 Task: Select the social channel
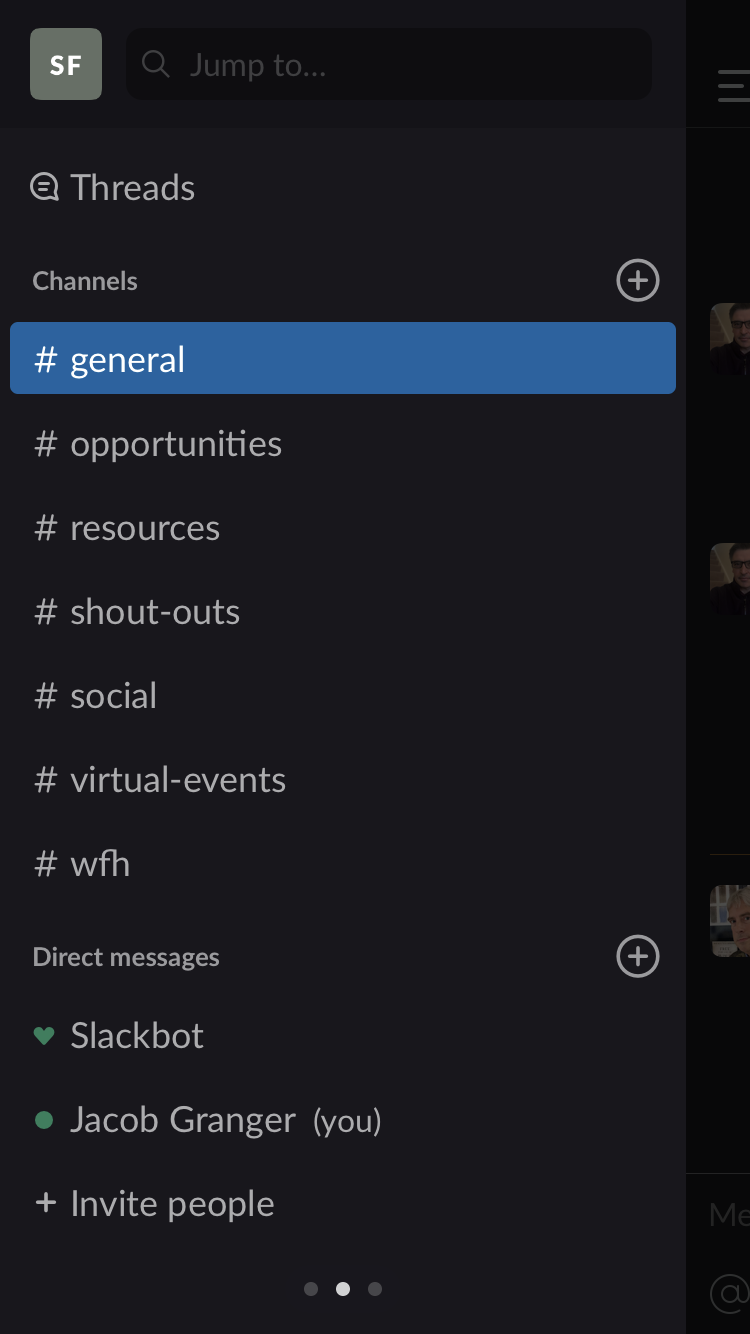[113, 696]
